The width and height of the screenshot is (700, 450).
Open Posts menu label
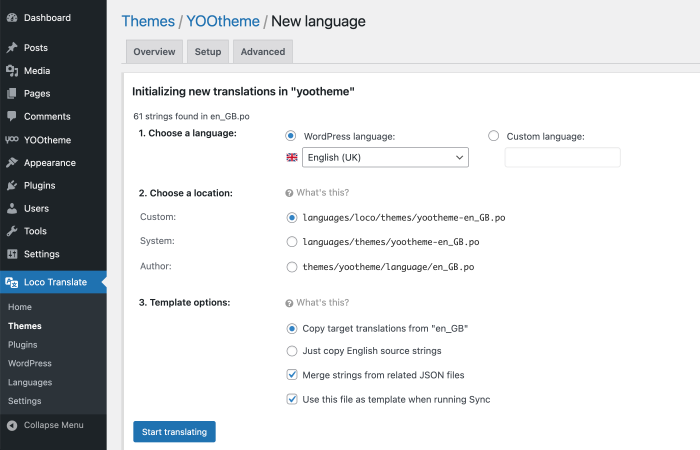36,48
